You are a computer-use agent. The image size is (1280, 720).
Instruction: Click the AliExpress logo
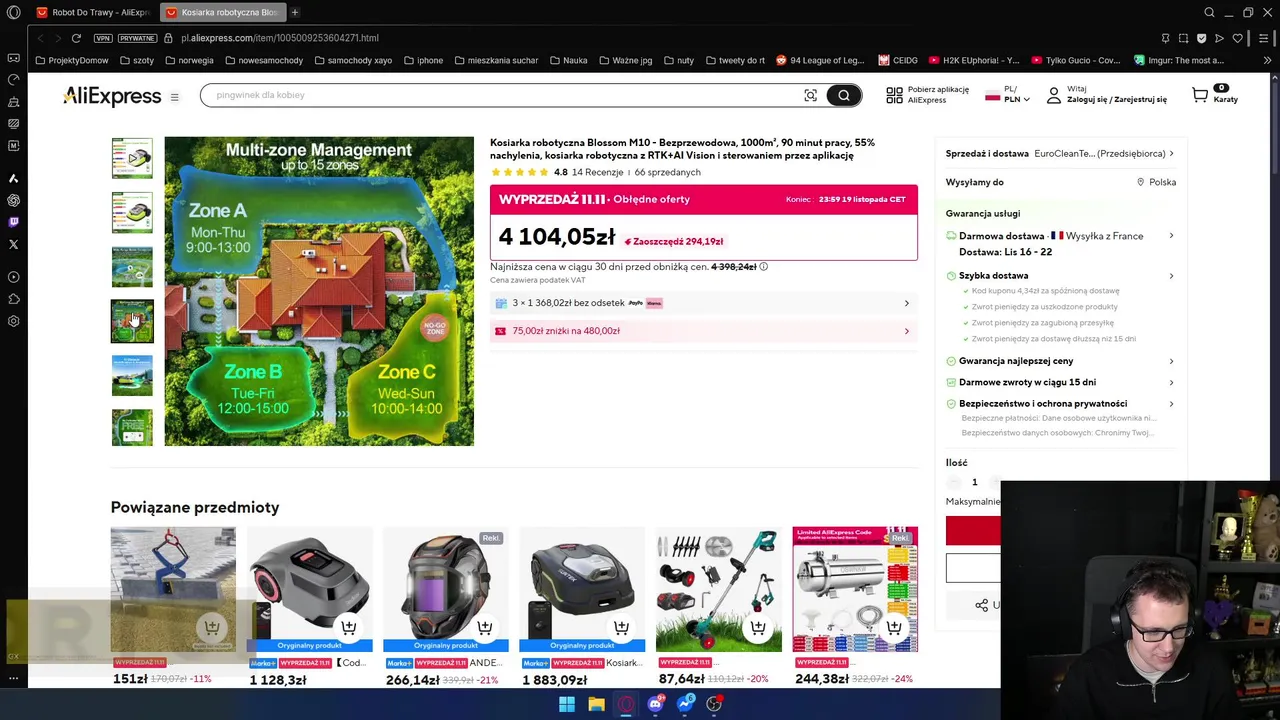tap(111, 96)
